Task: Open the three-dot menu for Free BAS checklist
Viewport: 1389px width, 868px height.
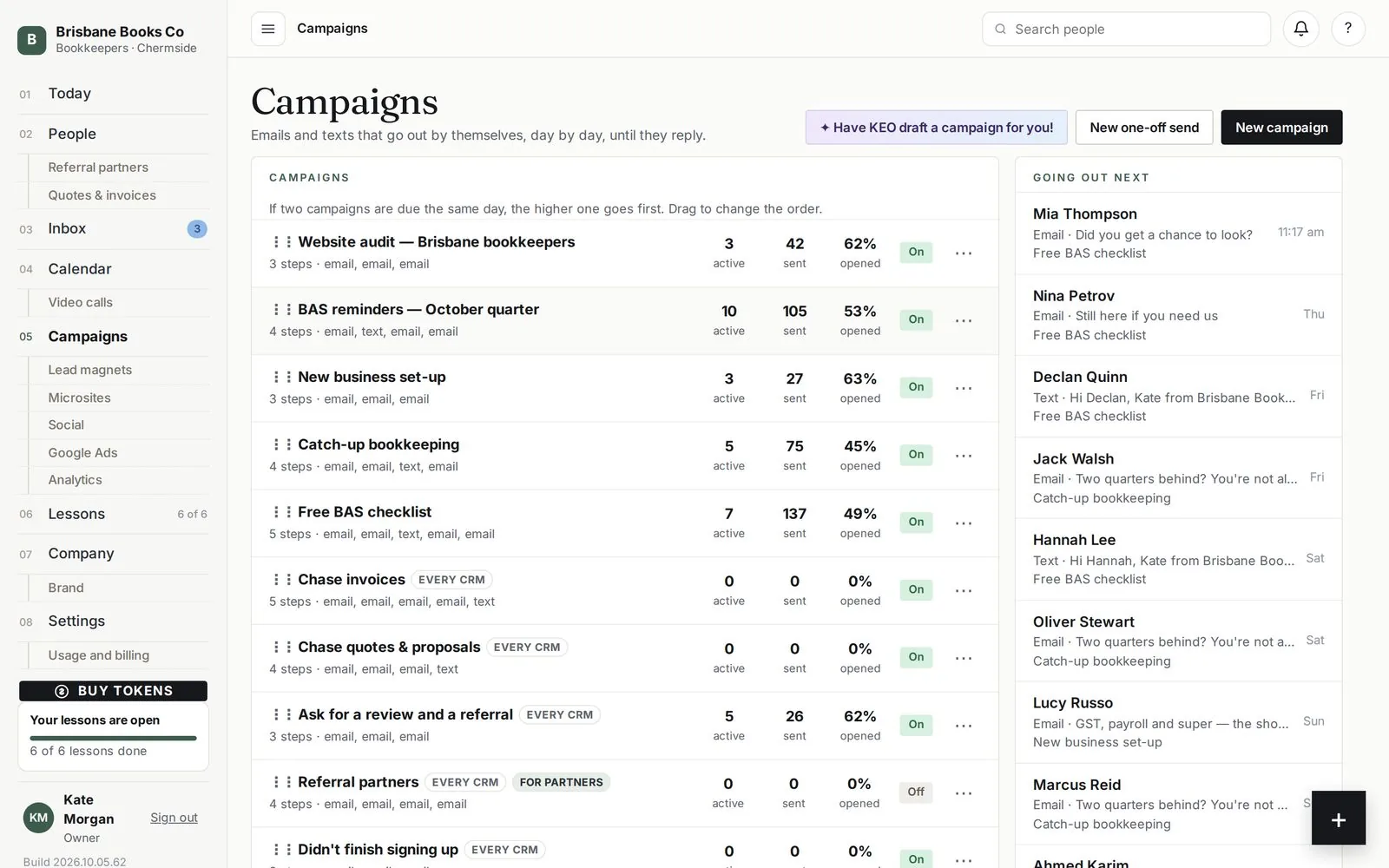Action: pos(964,523)
